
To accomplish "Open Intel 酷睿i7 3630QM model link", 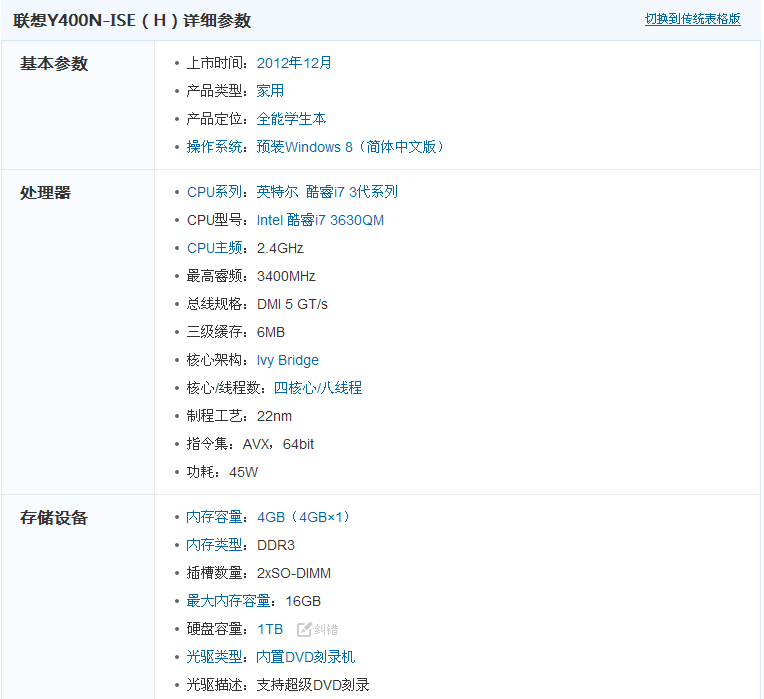I will (x=320, y=220).
